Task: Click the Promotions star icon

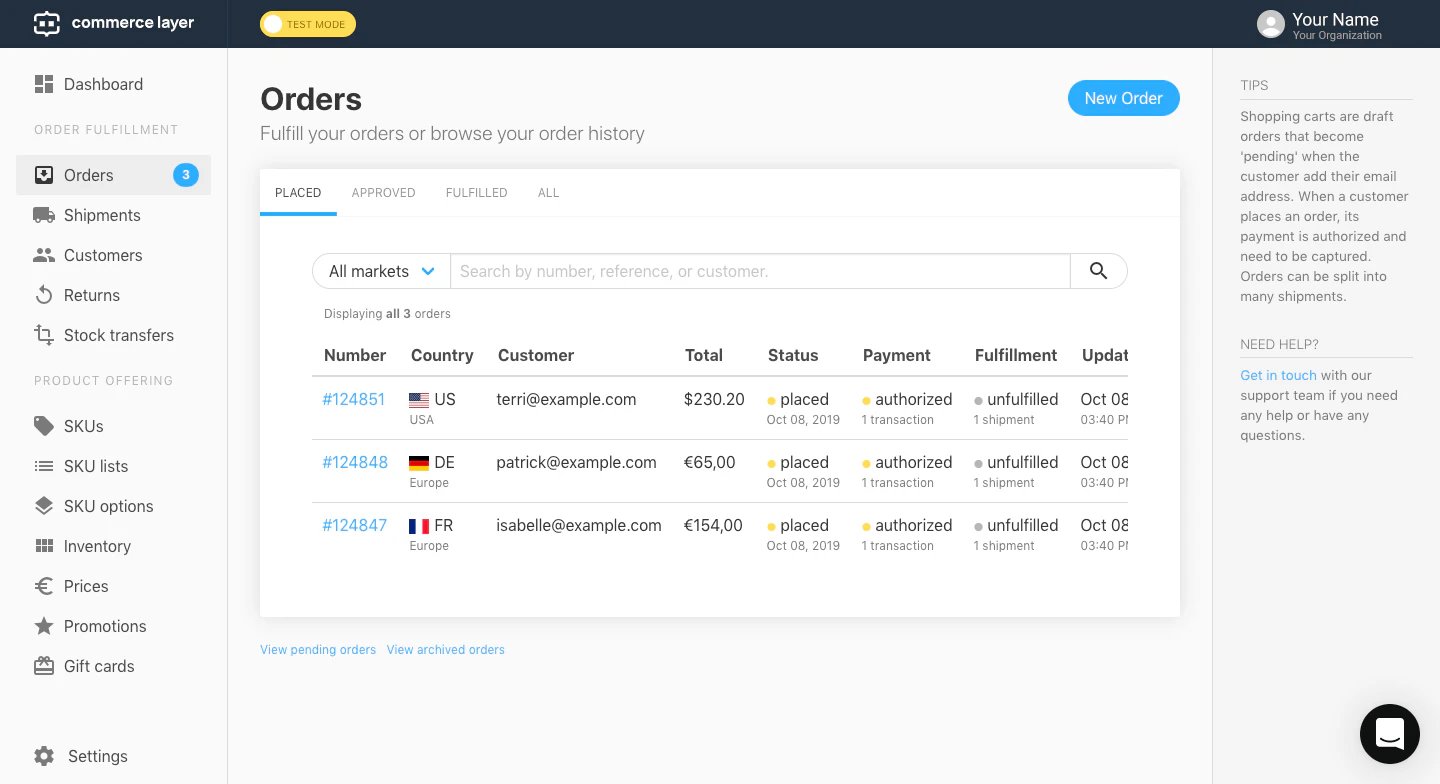Action: [44, 626]
